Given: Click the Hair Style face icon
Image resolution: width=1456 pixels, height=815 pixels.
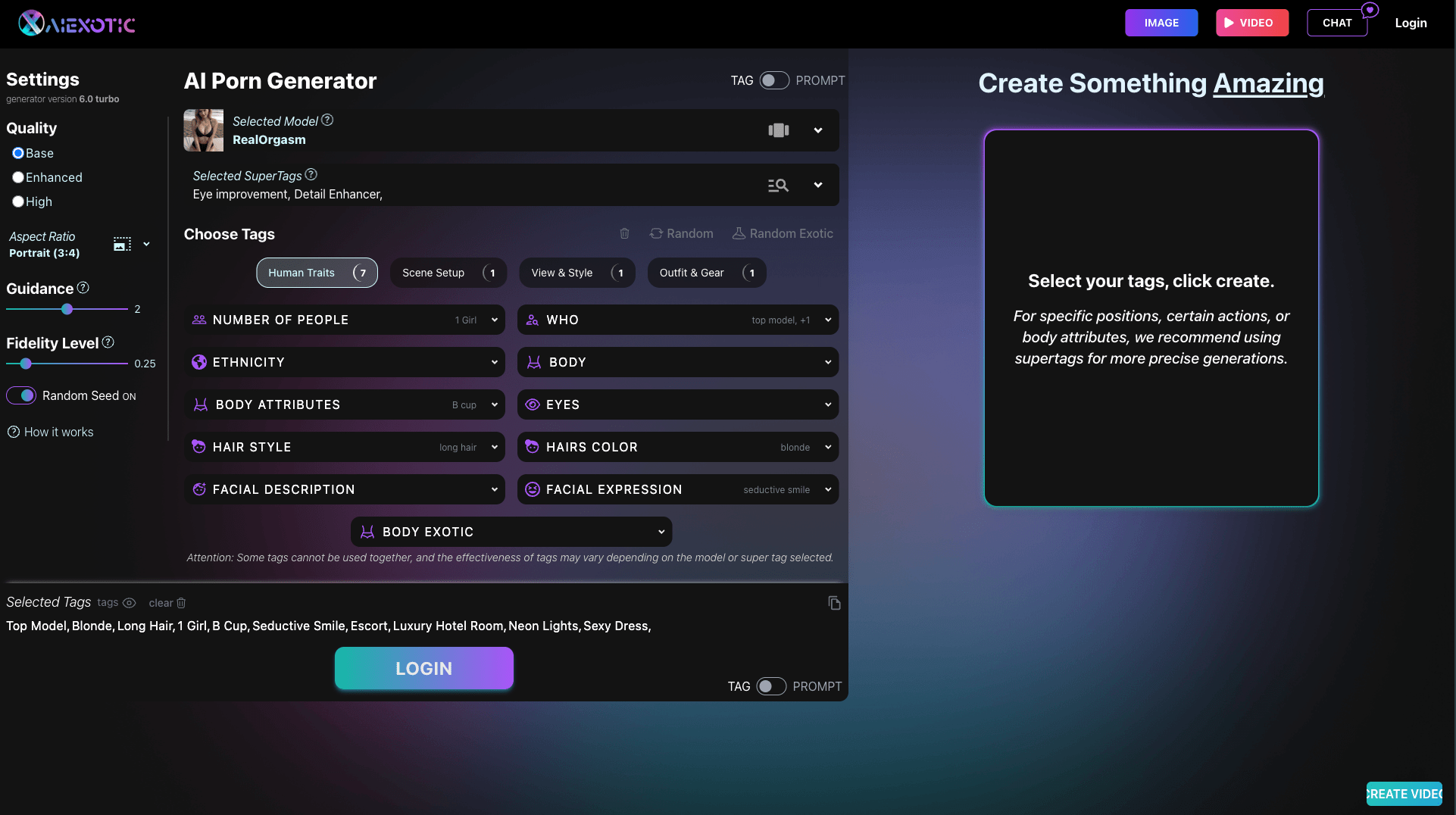Looking at the screenshot, I should [199, 447].
